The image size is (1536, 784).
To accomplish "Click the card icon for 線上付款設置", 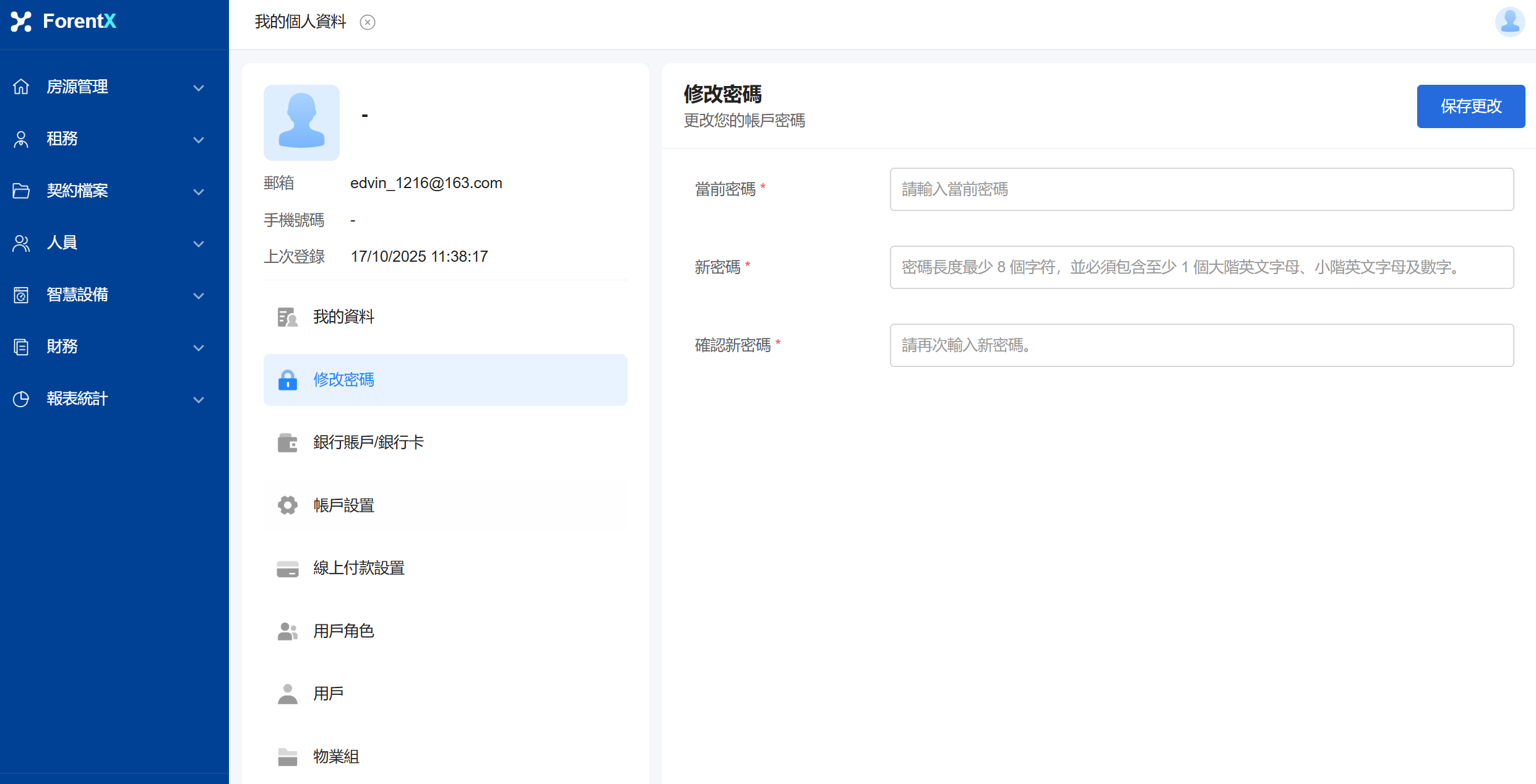I will pyautogui.click(x=287, y=568).
